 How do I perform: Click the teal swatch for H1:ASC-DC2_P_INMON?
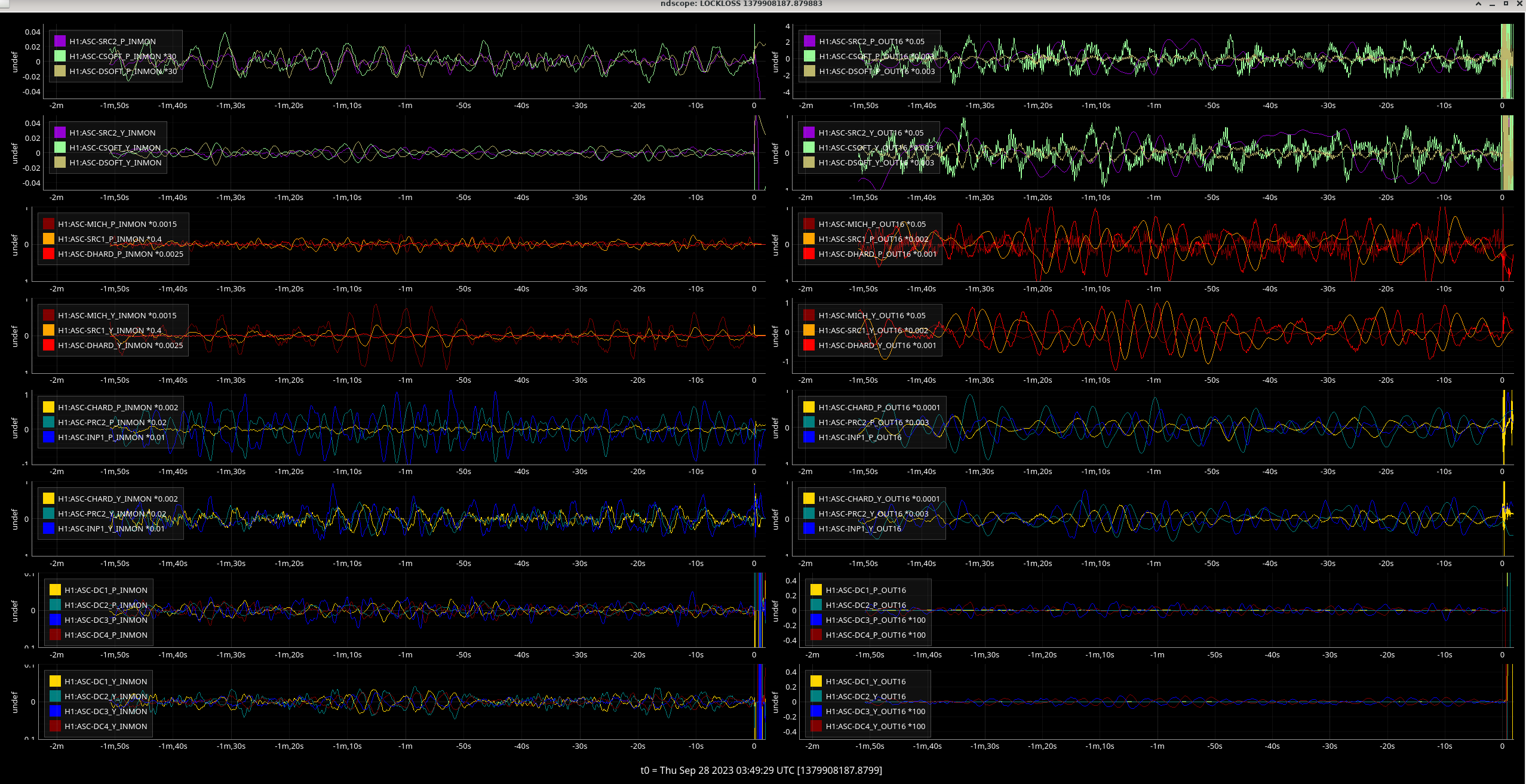tap(55, 605)
